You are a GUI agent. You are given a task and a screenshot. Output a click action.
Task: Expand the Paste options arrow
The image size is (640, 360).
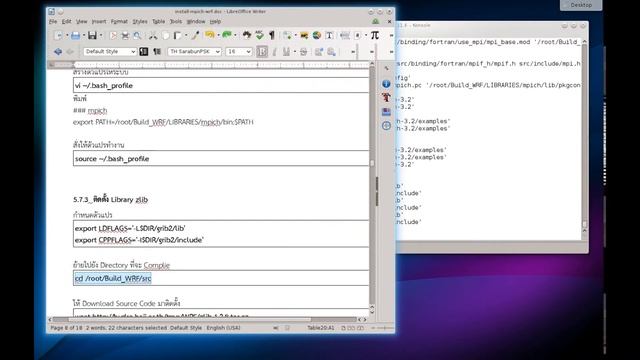coord(186,36)
